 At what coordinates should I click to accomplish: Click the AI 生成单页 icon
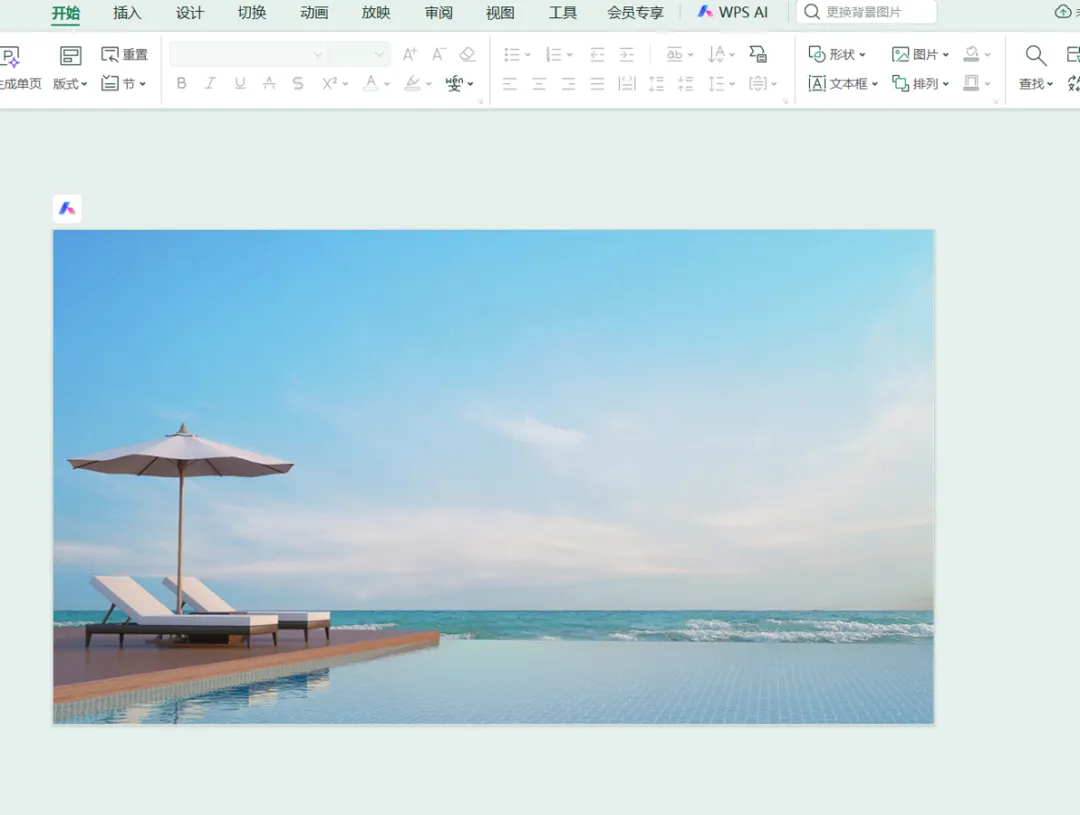click(11, 56)
